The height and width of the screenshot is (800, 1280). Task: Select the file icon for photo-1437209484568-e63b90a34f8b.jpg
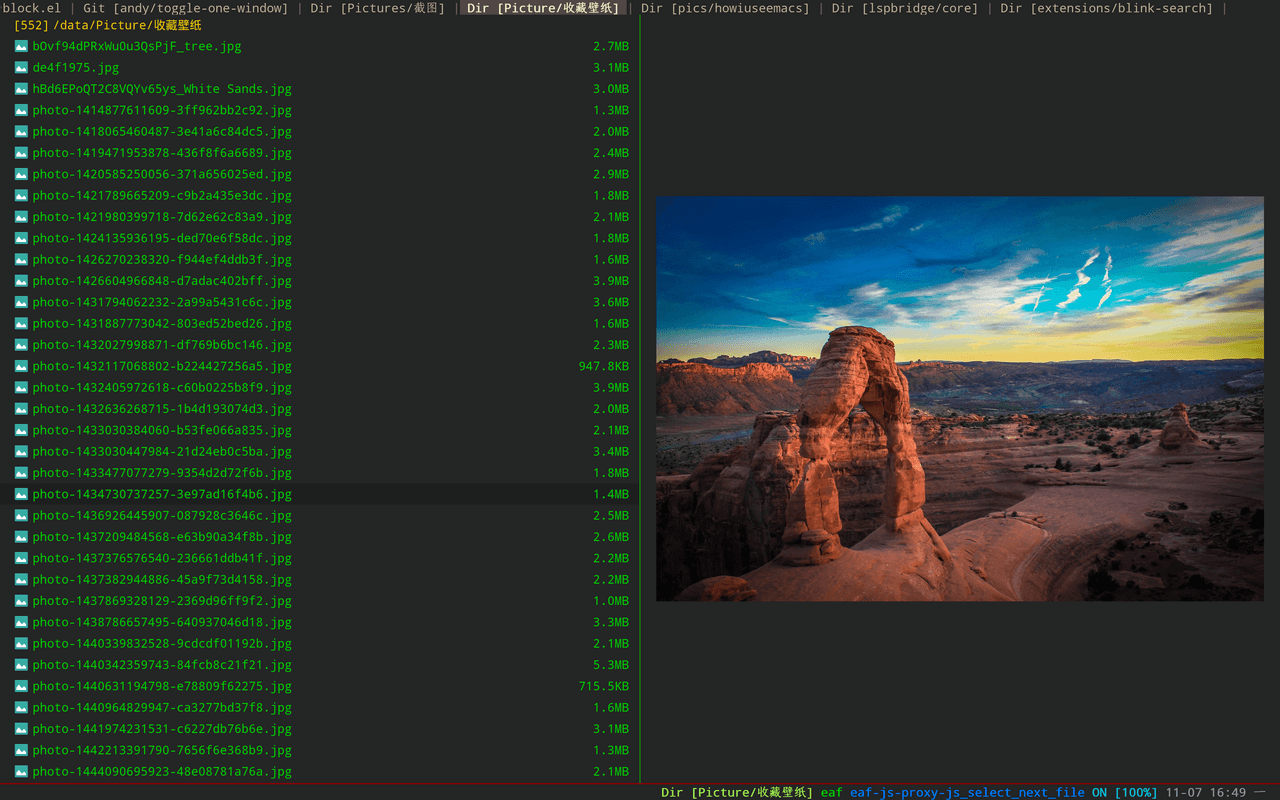(x=21, y=537)
